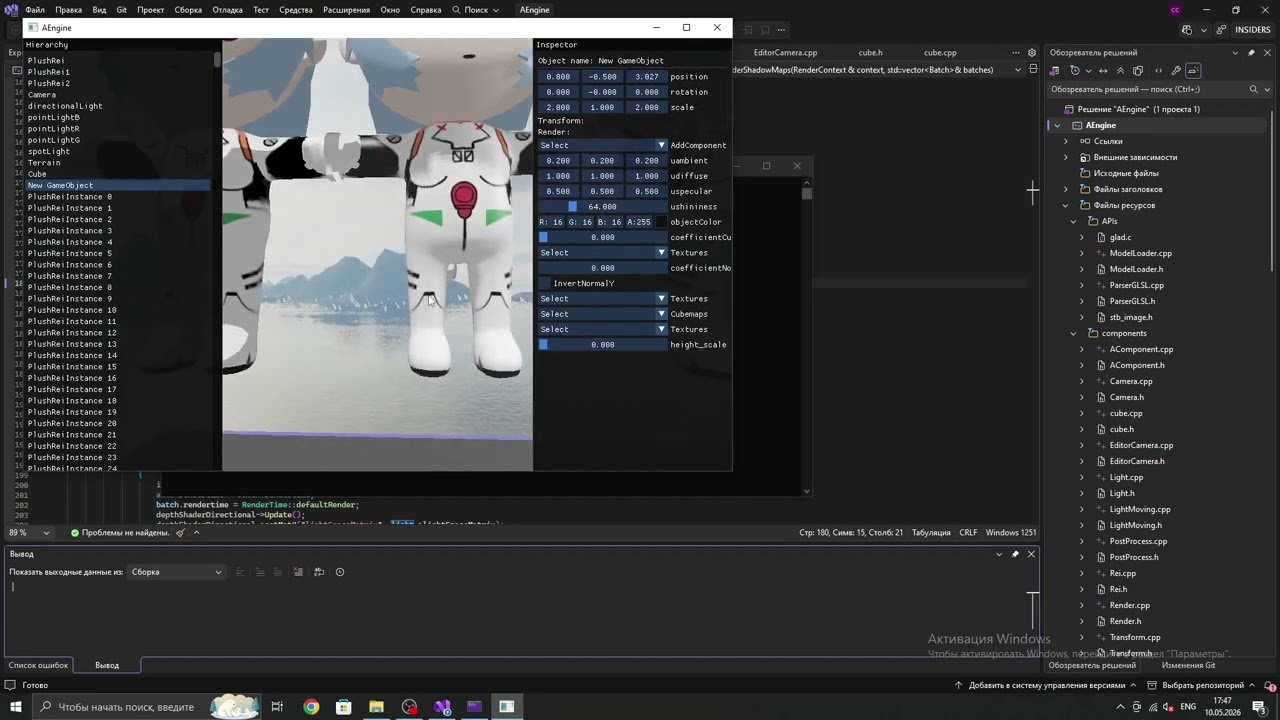Collapse the AEngine project node
Image resolution: width=1280 pixels, height=720 pixels.
tap(1057, 125)
